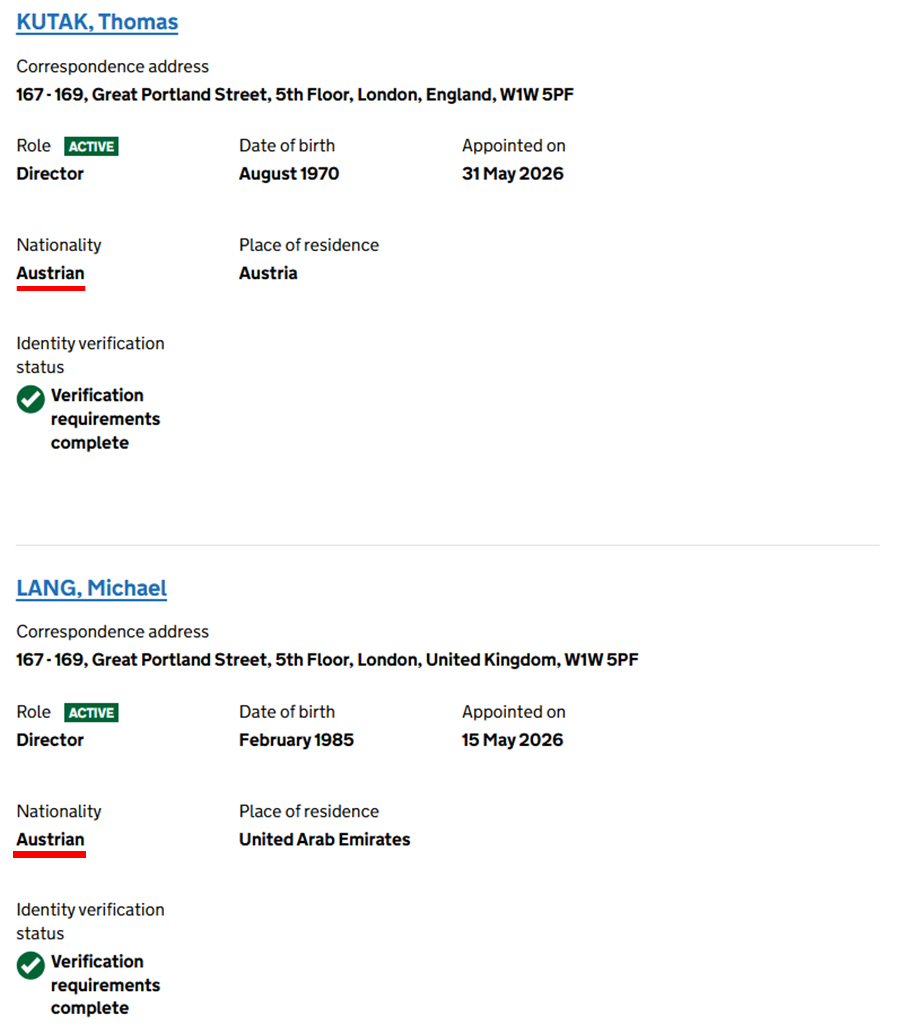This screenshot has width=899, height=1032.
Task: Click the appointed date 31 May 2026
Action: pos(513,174)
